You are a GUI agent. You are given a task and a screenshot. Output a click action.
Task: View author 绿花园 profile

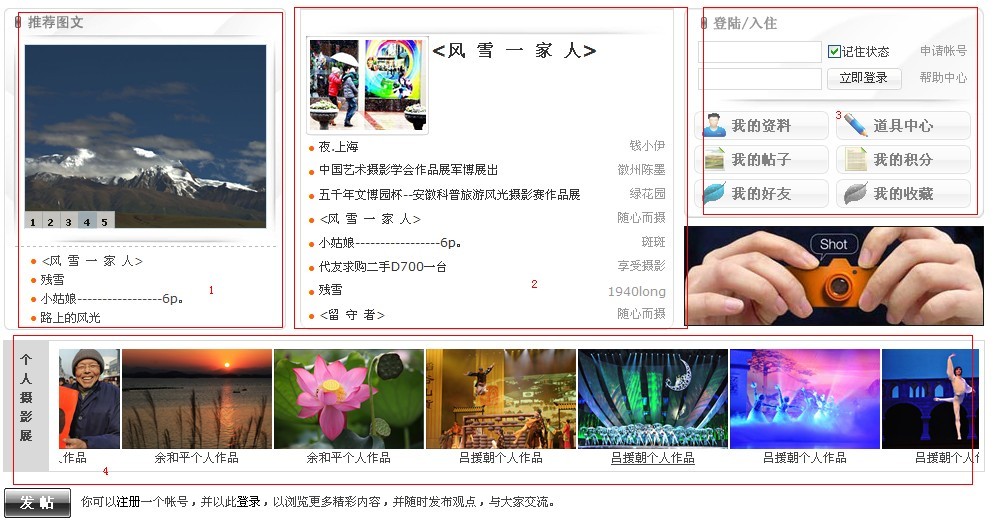click(647, 193)
